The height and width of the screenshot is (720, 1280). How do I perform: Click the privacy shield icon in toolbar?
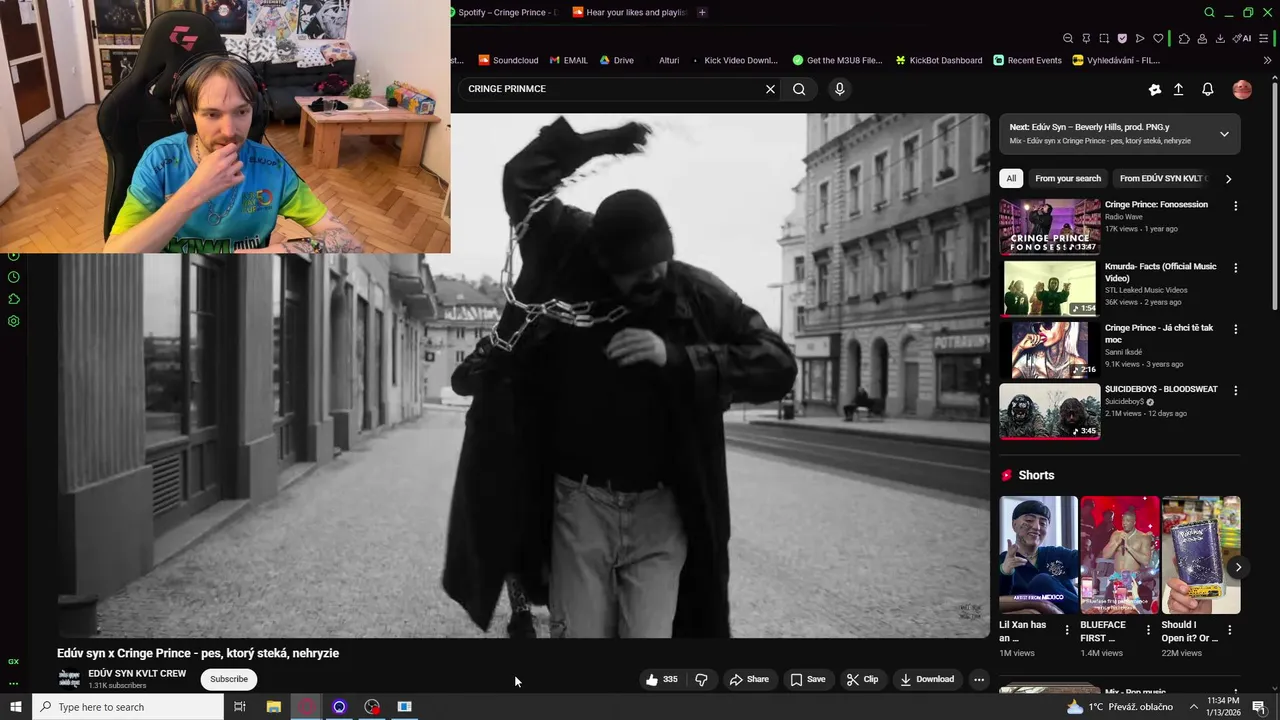coord(1122,38)
